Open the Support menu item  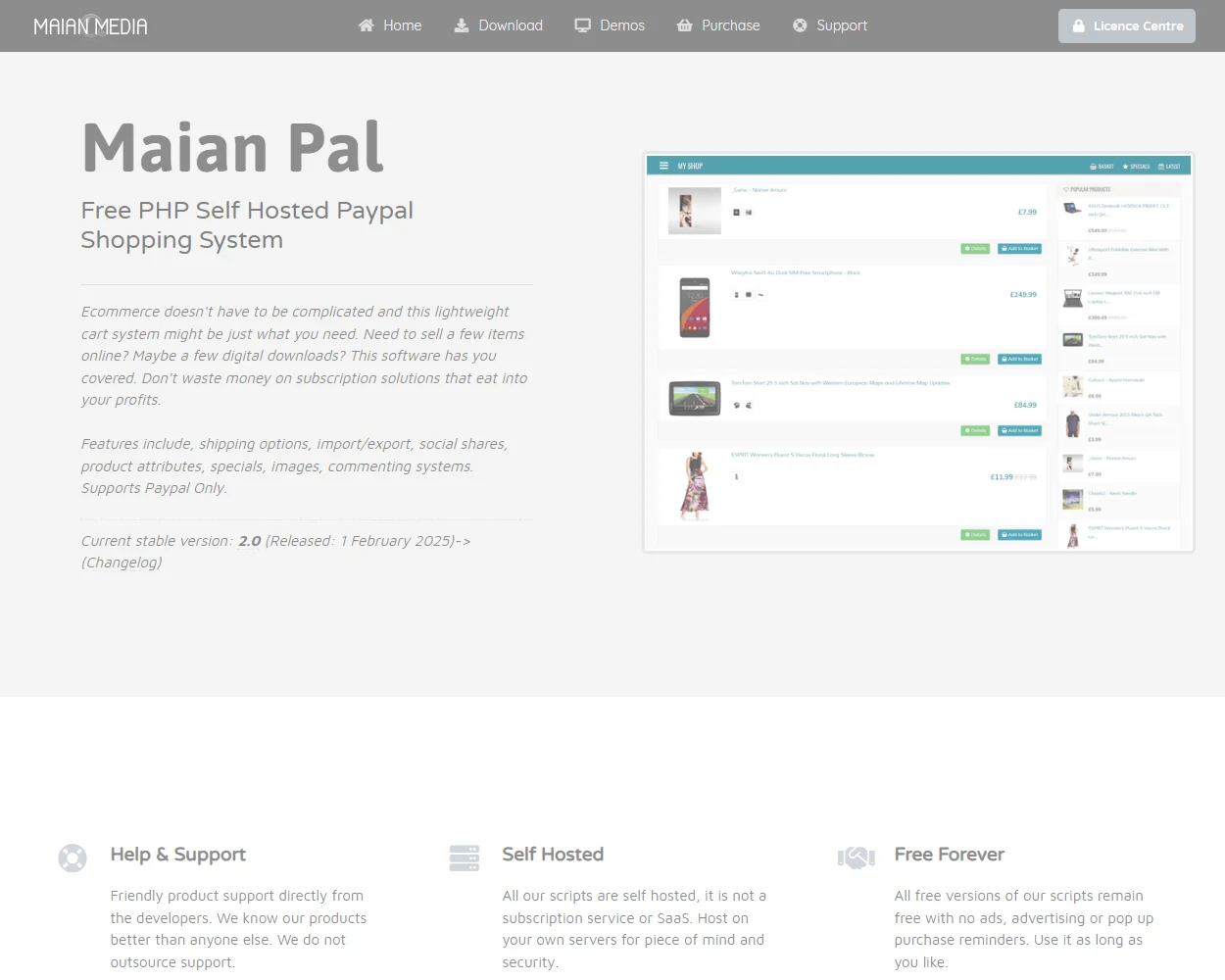coord(830,25)
